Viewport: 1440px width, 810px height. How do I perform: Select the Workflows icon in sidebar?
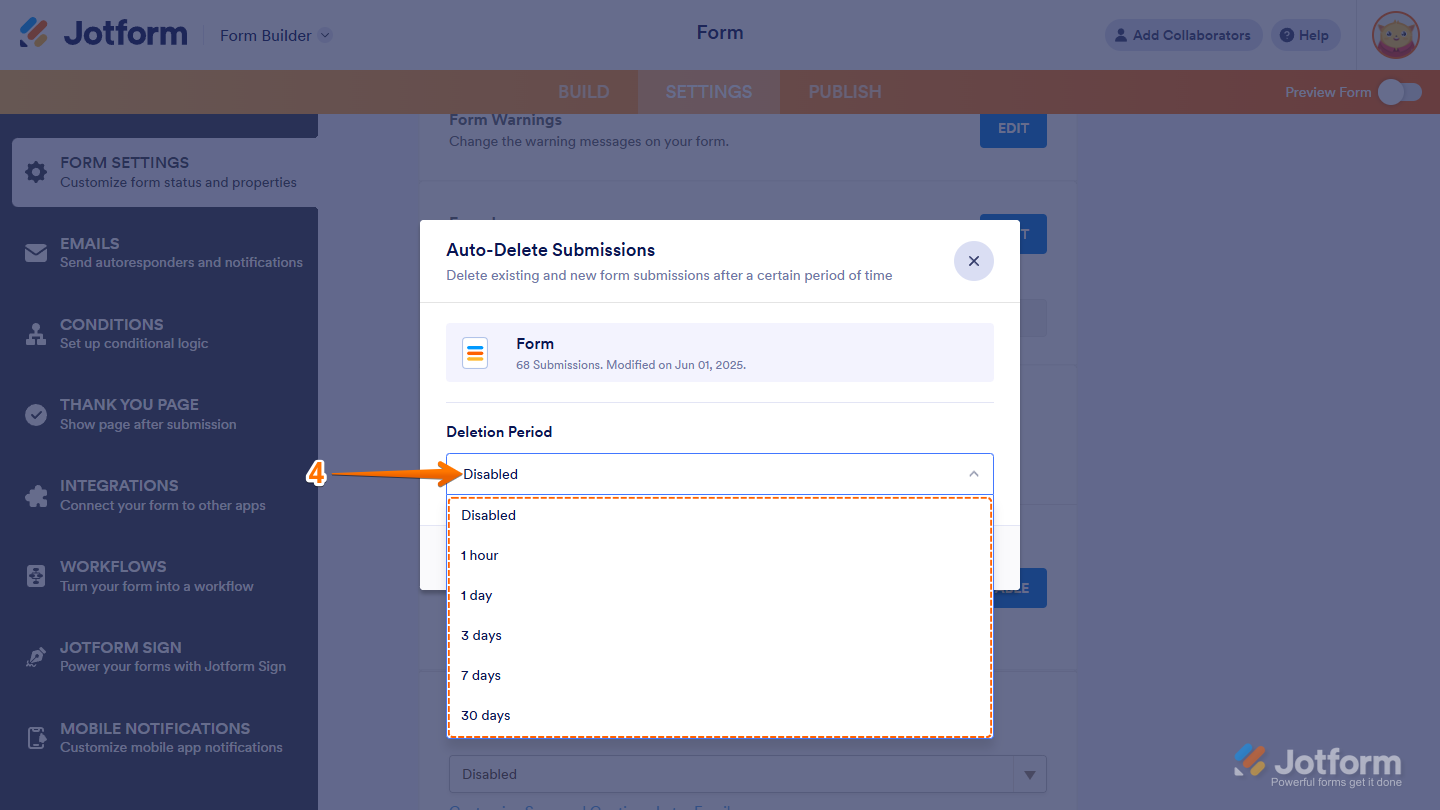[x=36, y=576]
